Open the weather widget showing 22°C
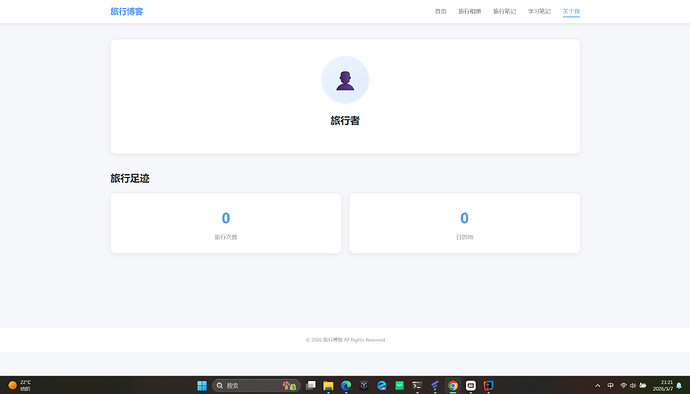This screenshot has width=690, height=394. 19,386
